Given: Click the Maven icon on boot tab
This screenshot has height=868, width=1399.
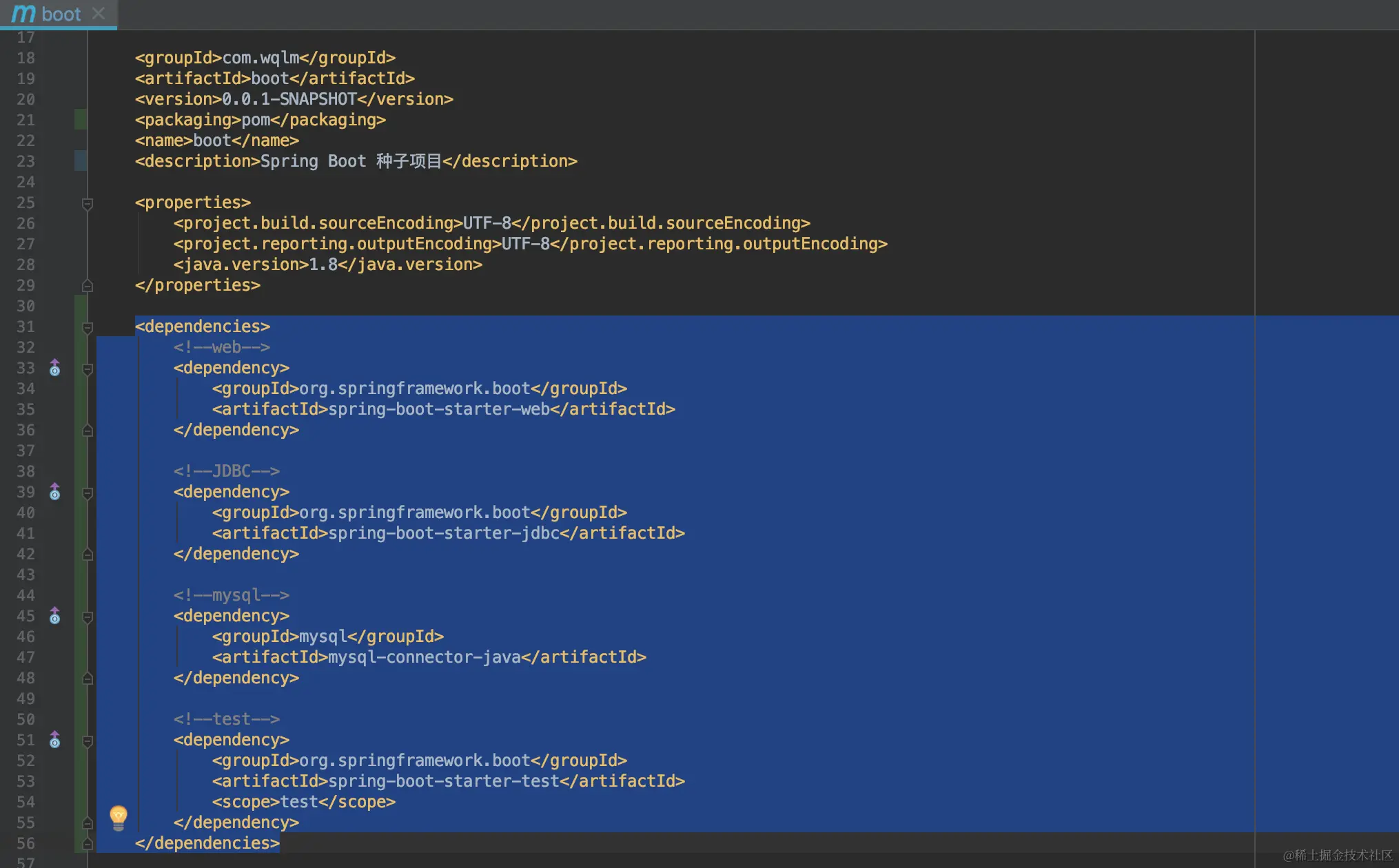Looking at the screenshot, I should (x=23, y=14).
